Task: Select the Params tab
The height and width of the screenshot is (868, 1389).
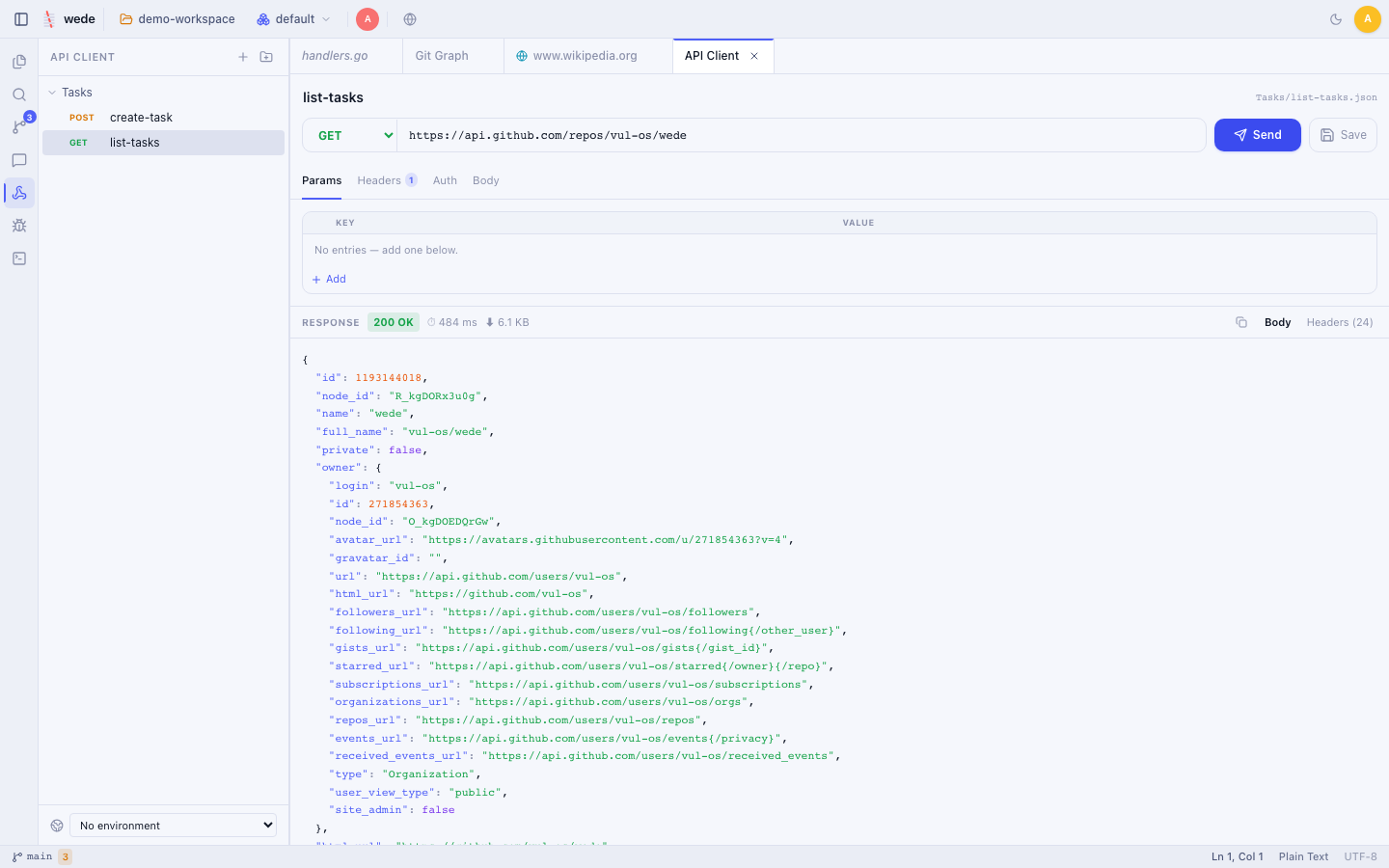Action: (321, 180)
